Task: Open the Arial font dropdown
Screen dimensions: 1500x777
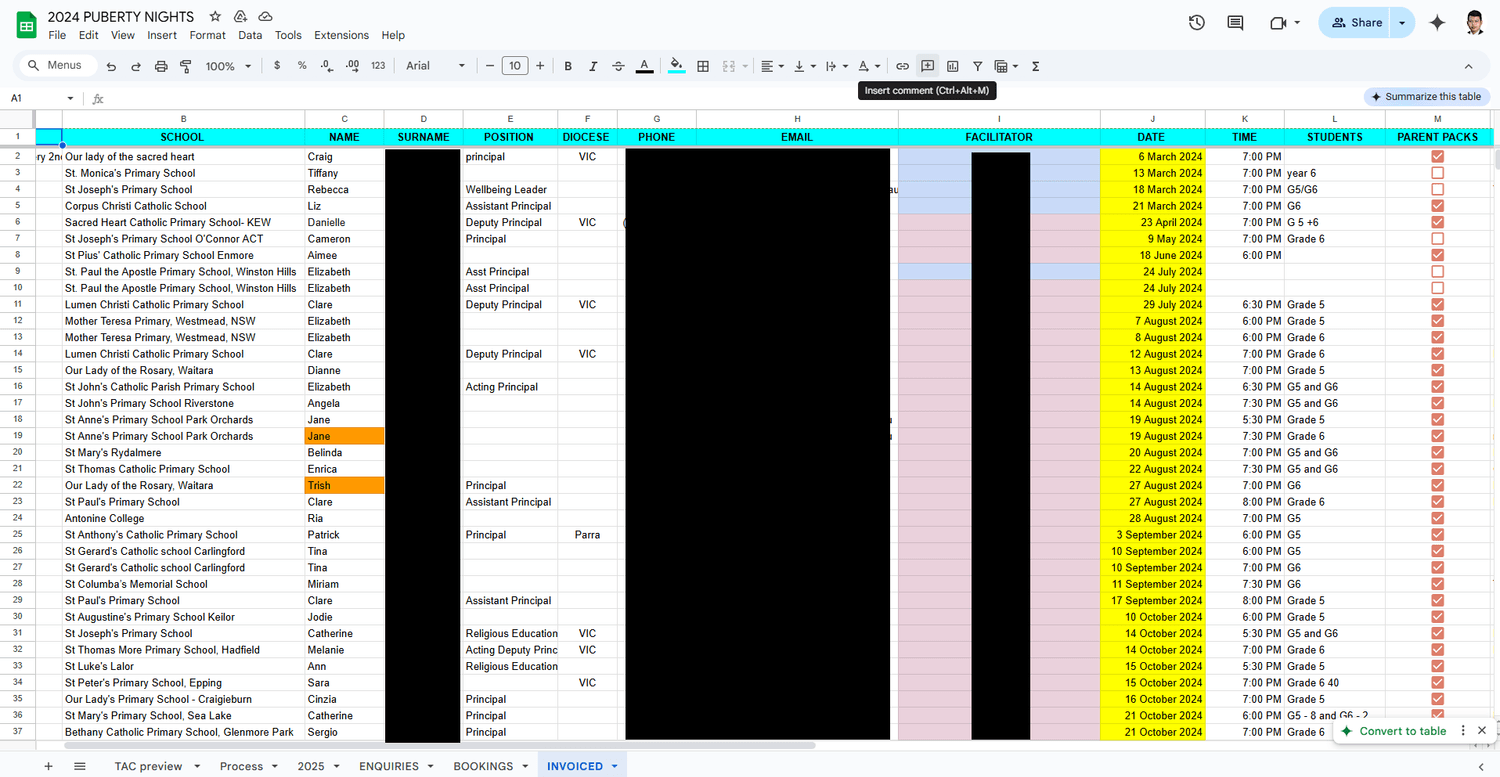Action: [x=436, y=66]
